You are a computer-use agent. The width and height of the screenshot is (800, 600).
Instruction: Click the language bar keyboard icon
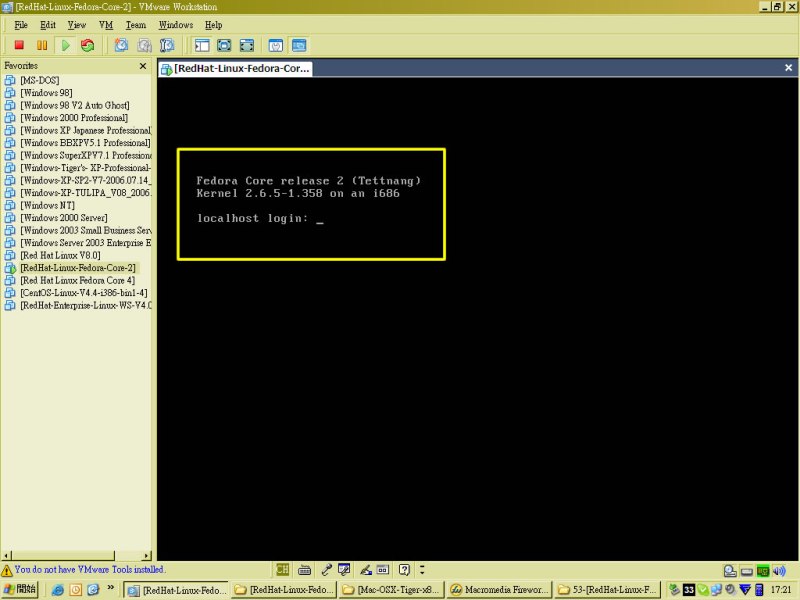coord(304,569)
